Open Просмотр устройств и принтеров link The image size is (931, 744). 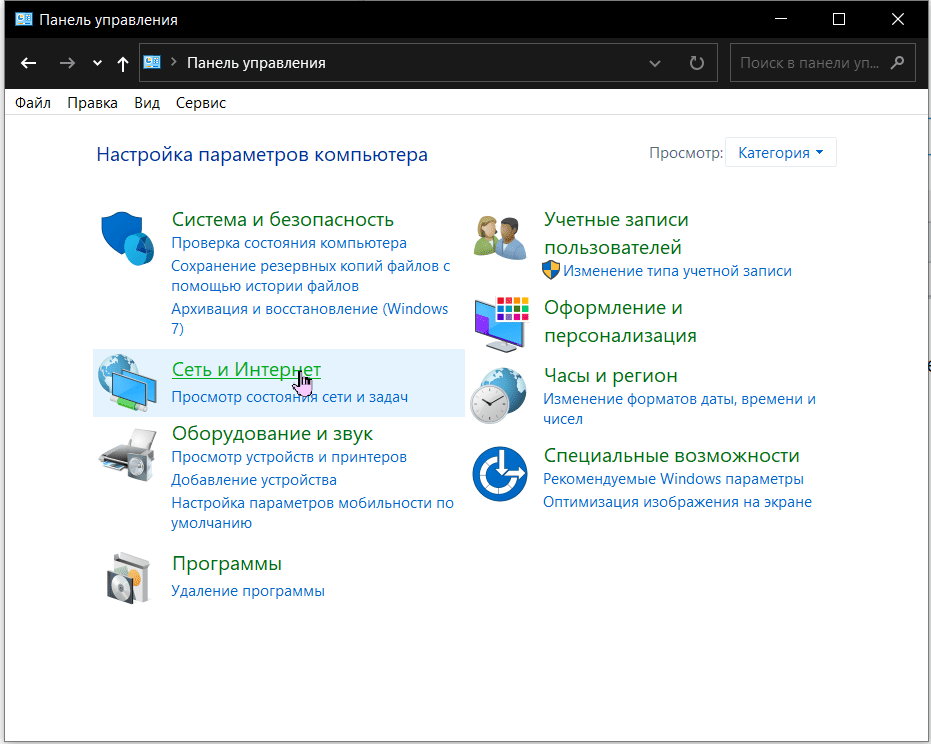click(x=289, y=457)
